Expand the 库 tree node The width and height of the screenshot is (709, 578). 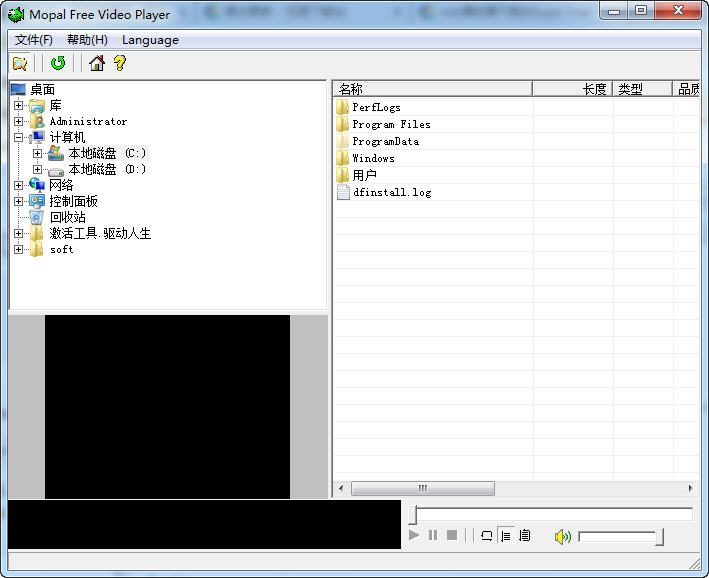point(18,105)
